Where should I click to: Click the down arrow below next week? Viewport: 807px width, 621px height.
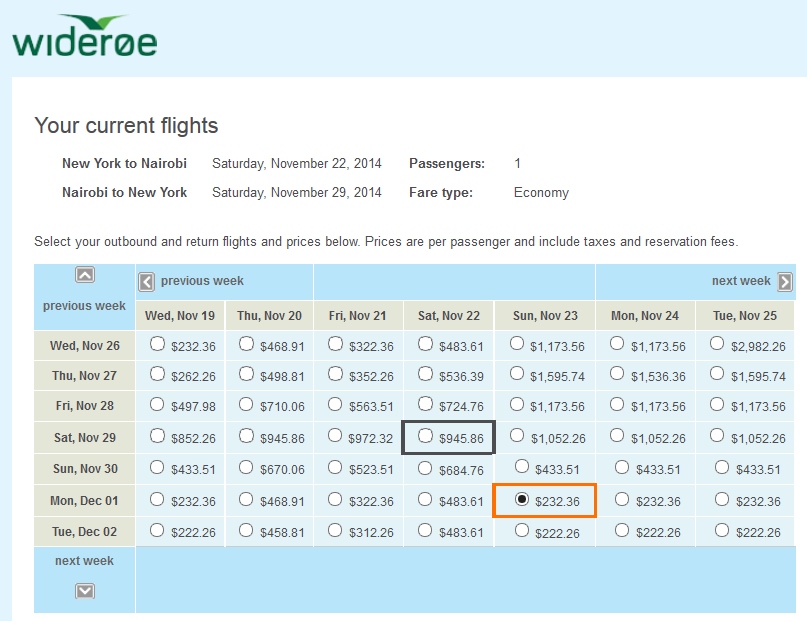85,591
